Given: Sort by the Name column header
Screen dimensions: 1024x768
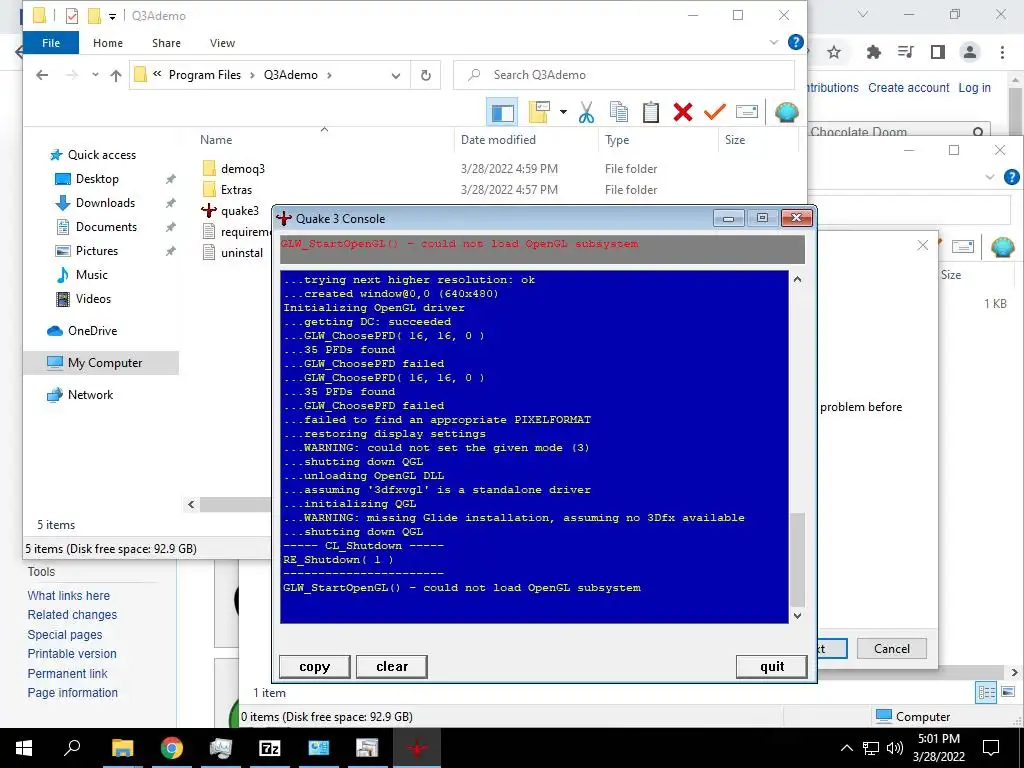Looking at the screenshot, I should click(x=216, y=140).
